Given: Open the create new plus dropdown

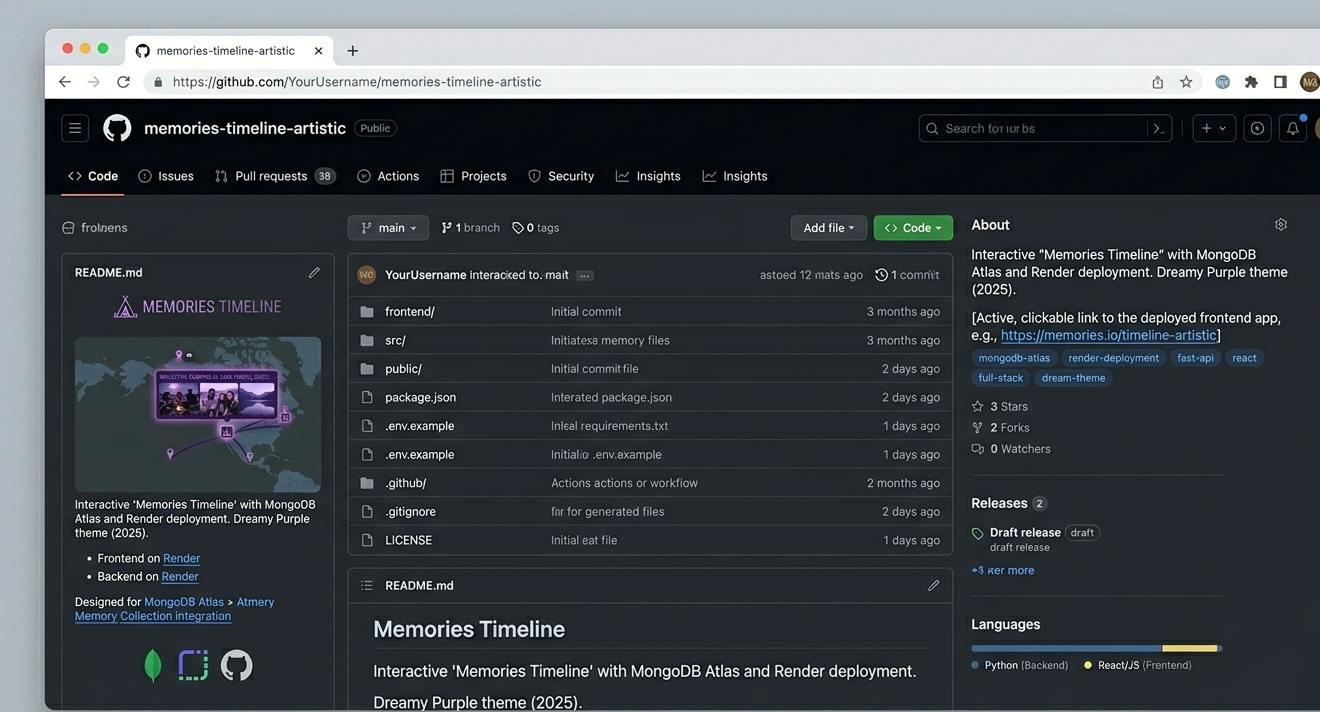Looking at the screenshot, I should [x=1213, y=128].
